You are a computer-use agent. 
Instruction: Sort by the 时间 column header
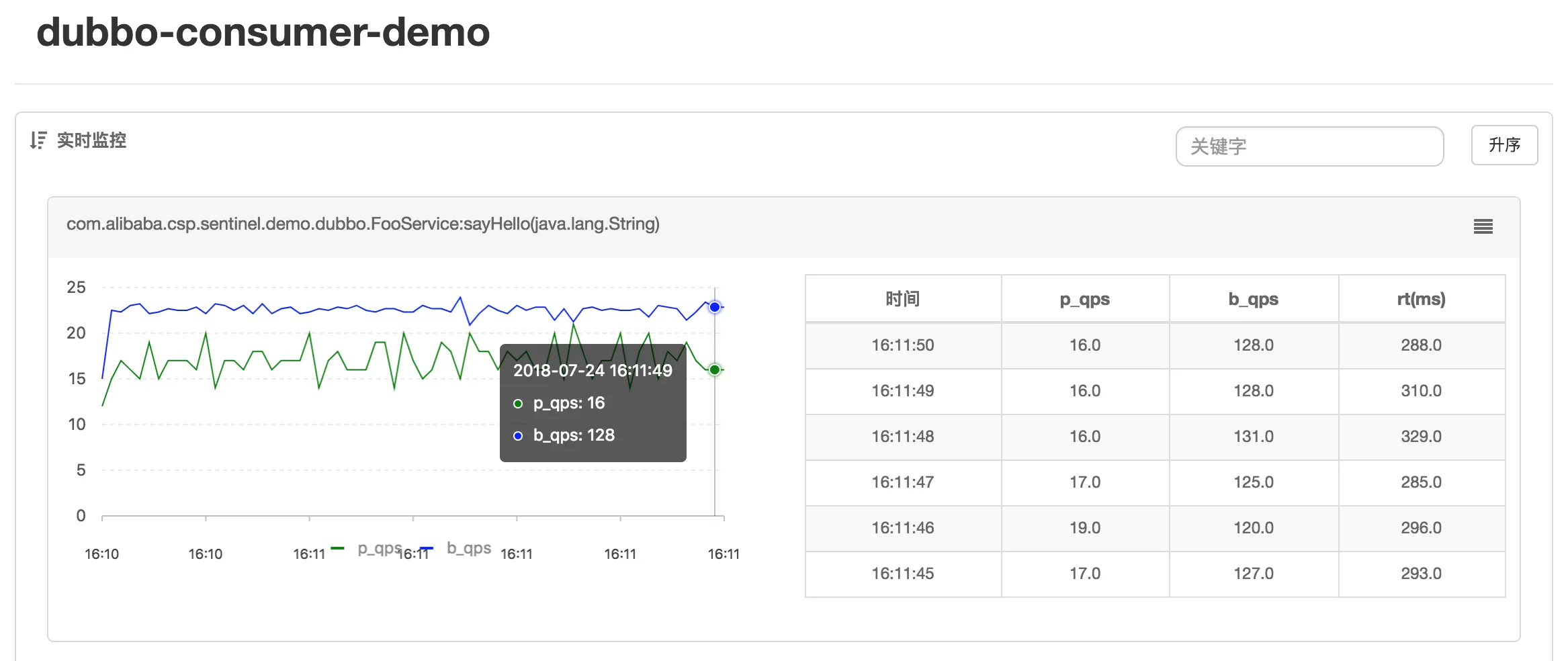coord(904,298)
